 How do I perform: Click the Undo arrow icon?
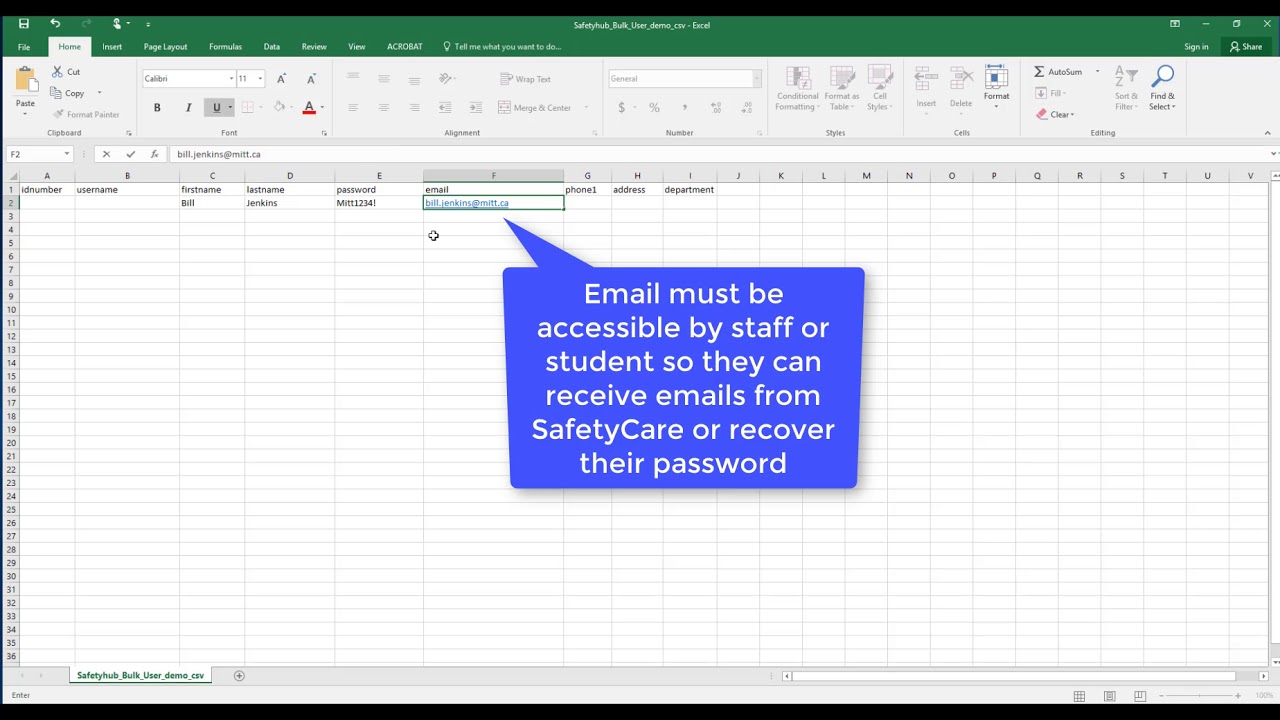click(x=55, y=23)
